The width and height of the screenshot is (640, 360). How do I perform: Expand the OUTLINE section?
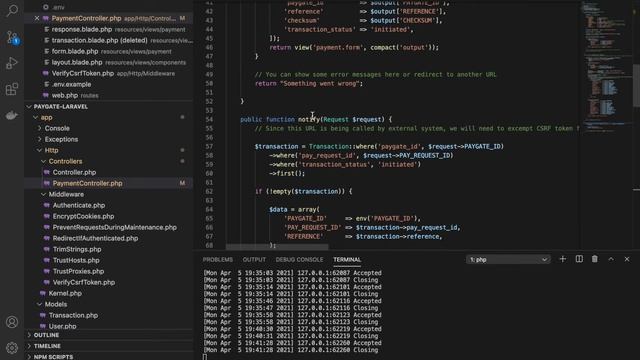(x=109, y=335)
